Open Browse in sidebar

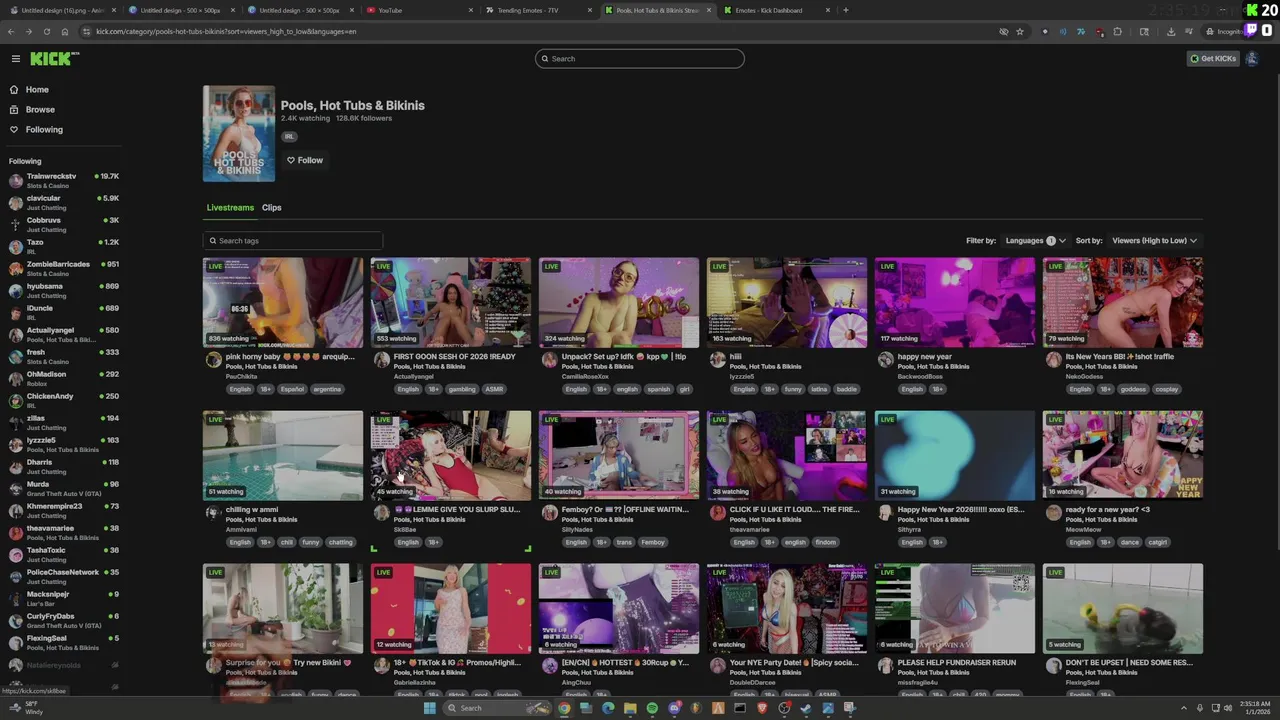pos(40,110)
